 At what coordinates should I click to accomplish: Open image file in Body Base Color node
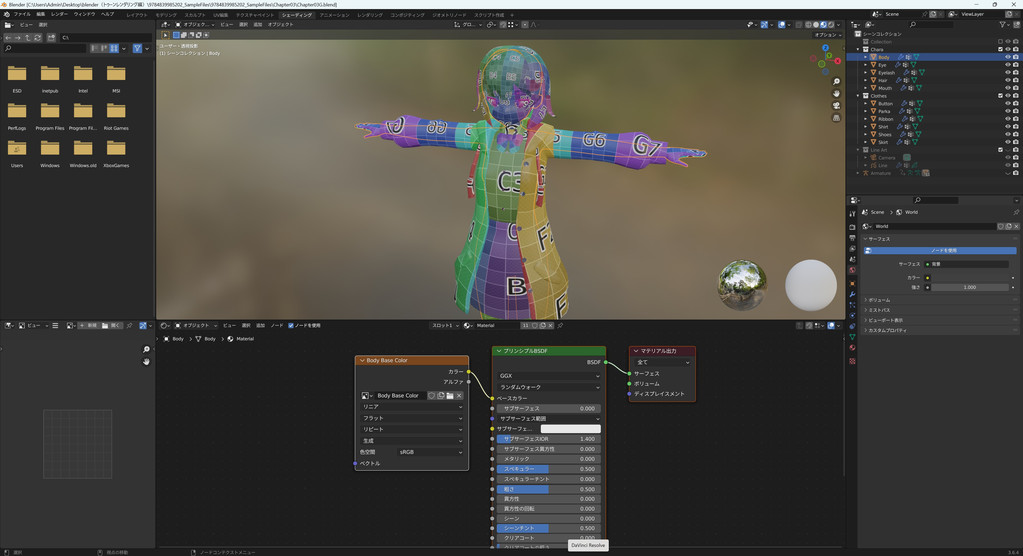pos(450,396)
